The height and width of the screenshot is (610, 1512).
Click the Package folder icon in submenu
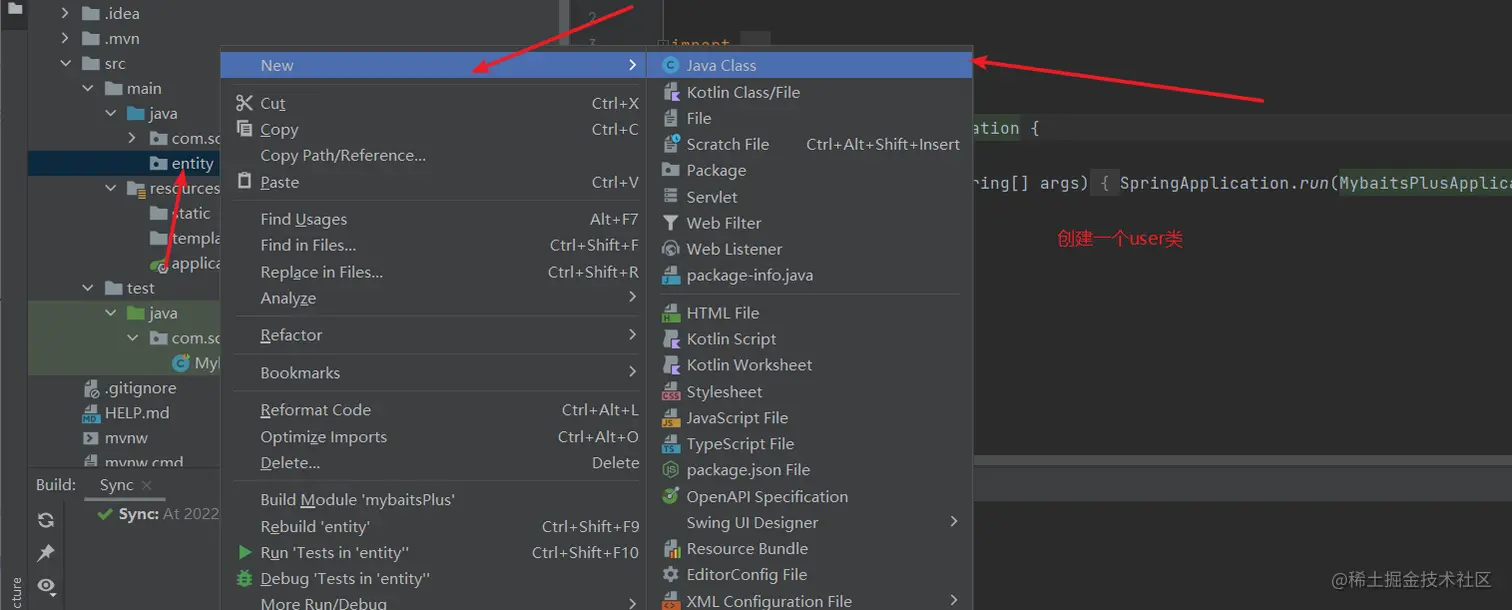671,170
